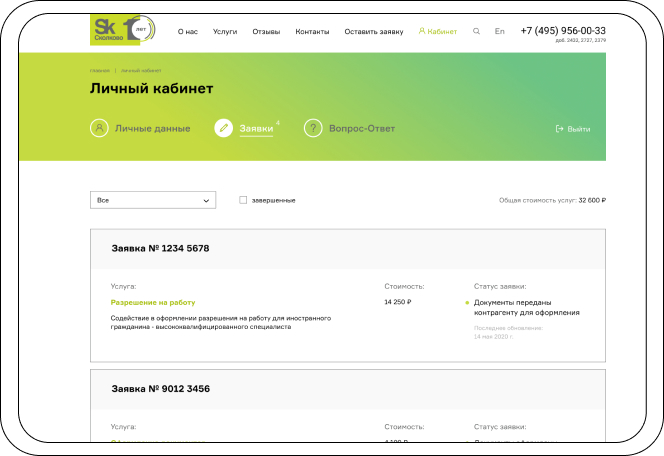This screenshot has width=664, height=456.
Task: Click the description Содействие в оформлении разрешения
Action: pos(221,322)
